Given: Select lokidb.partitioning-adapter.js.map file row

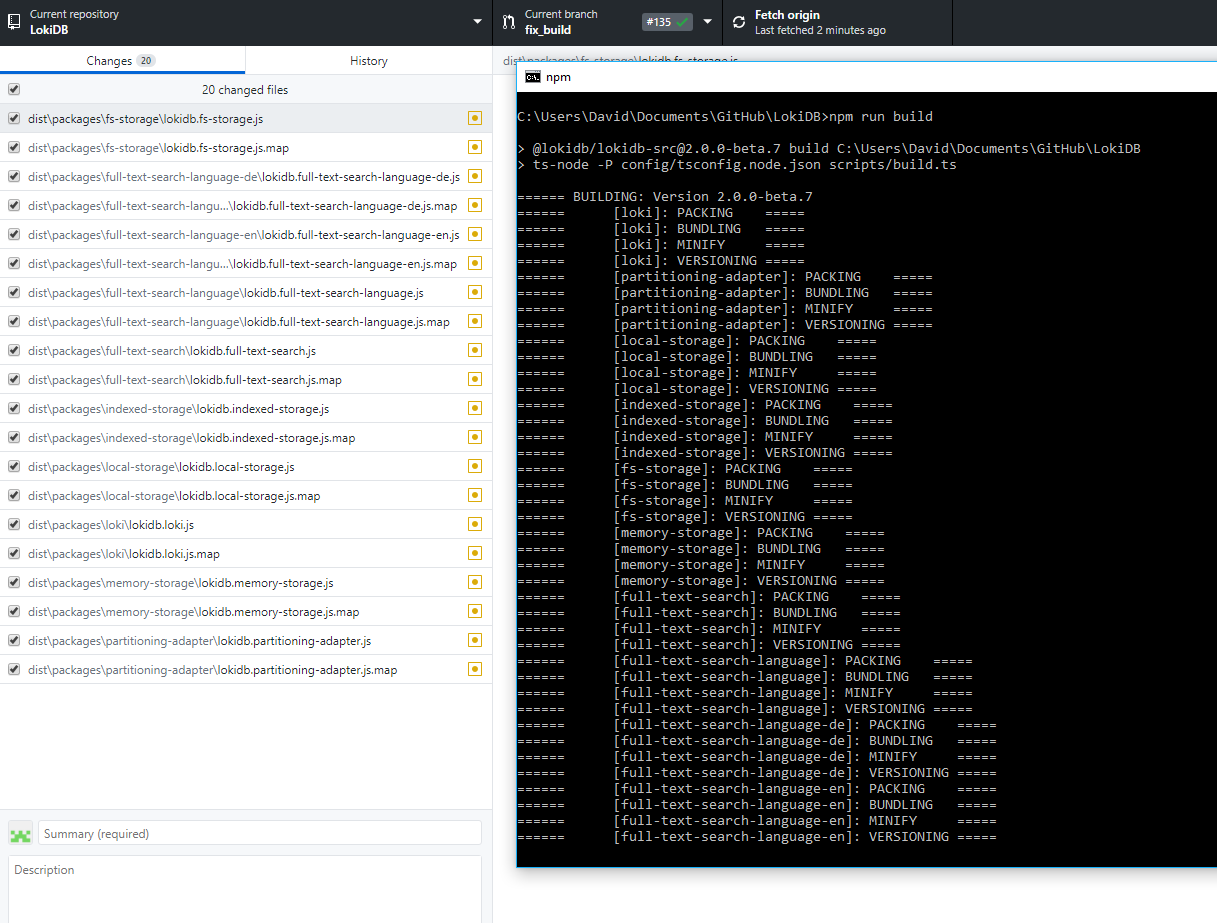Looking at the screenshot, I should pyautogui.click(x=246, y=669).
